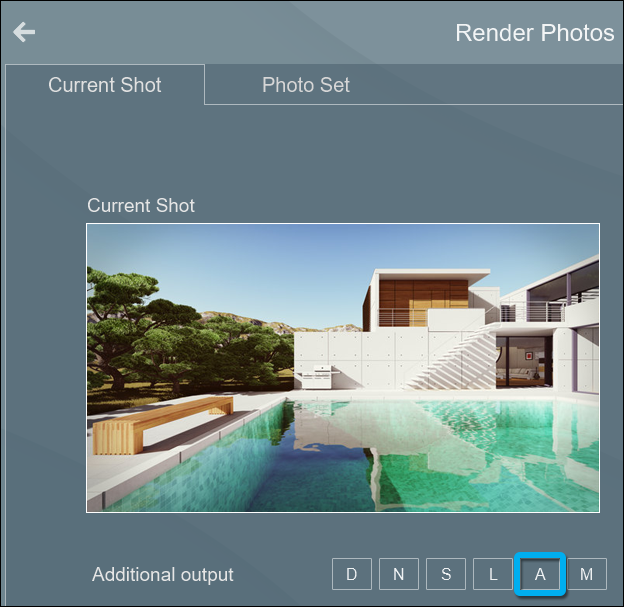The width and height of the screenshot is (624, 607).
Task: Enable the L lighting map output
Action: [x=493, y=574]
